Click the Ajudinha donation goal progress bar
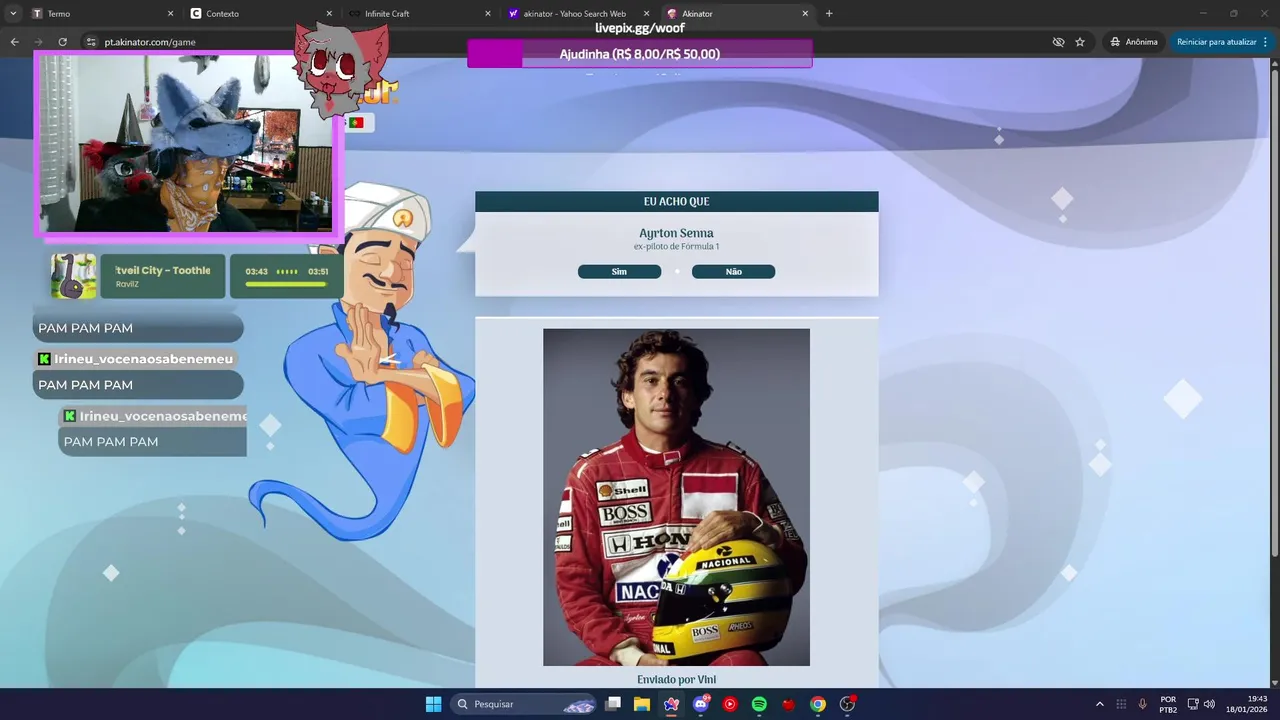Viewport: 1280px width, 720px height. click(x=639, y=54)
